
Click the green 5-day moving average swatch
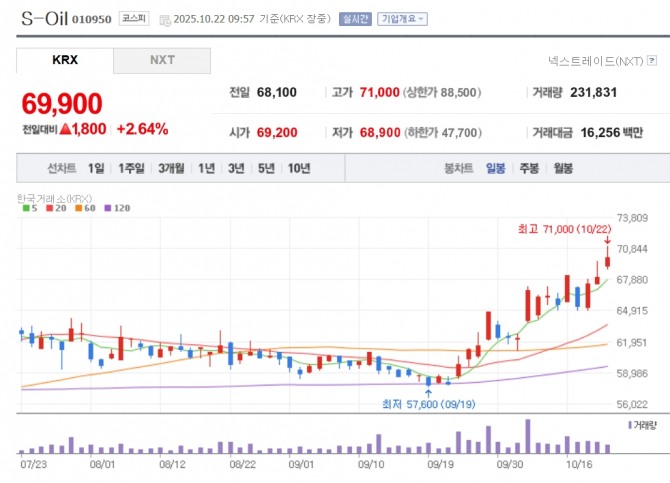click(x=26, y=208)
